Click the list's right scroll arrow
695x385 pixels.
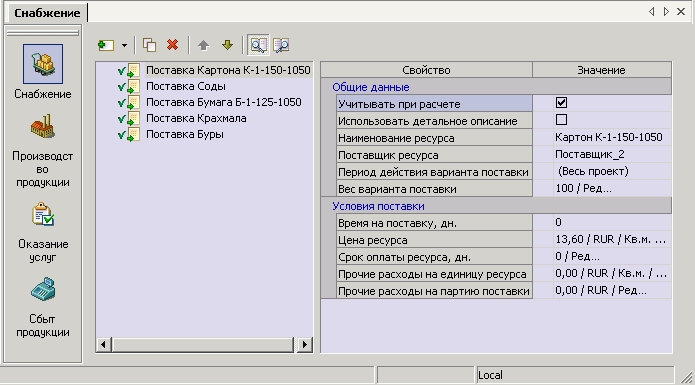305,344
